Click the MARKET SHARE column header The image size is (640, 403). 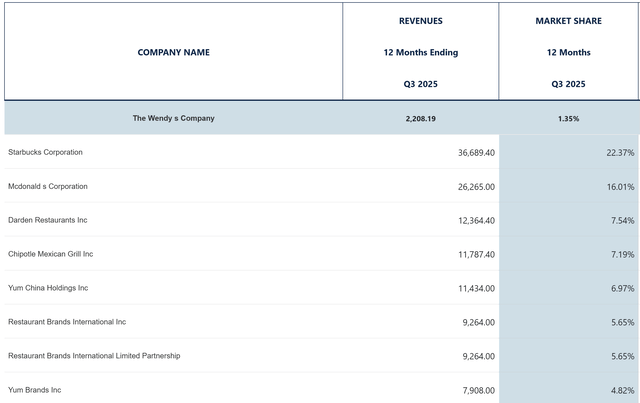click(568, 21)
